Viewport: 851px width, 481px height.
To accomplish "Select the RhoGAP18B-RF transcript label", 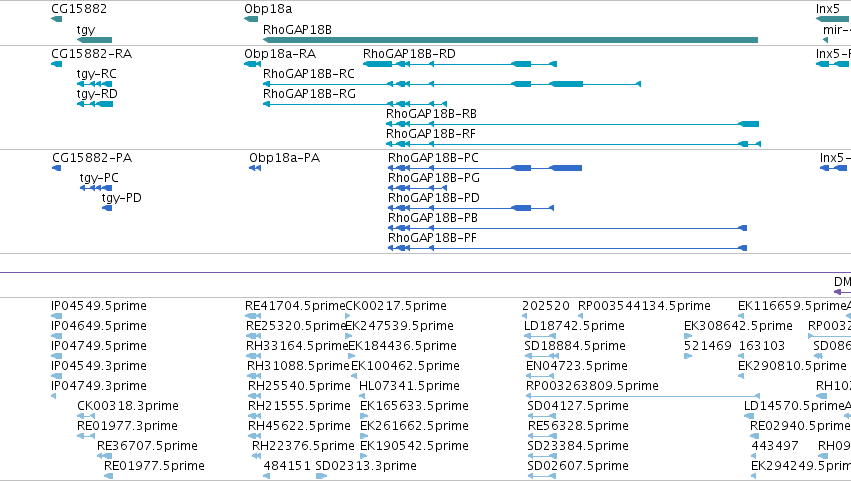I will (431, 134).
